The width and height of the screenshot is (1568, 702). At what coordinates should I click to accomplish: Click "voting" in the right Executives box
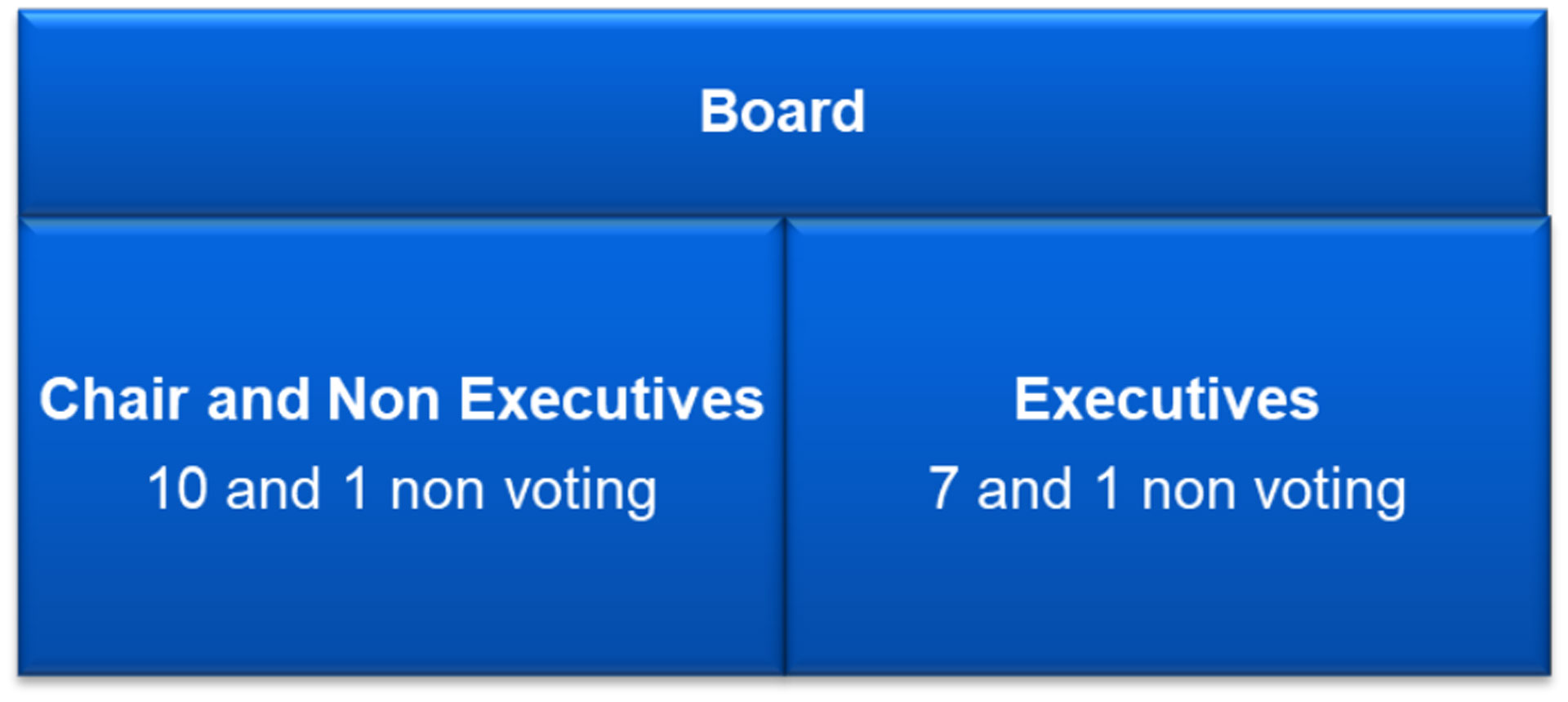1331,492
